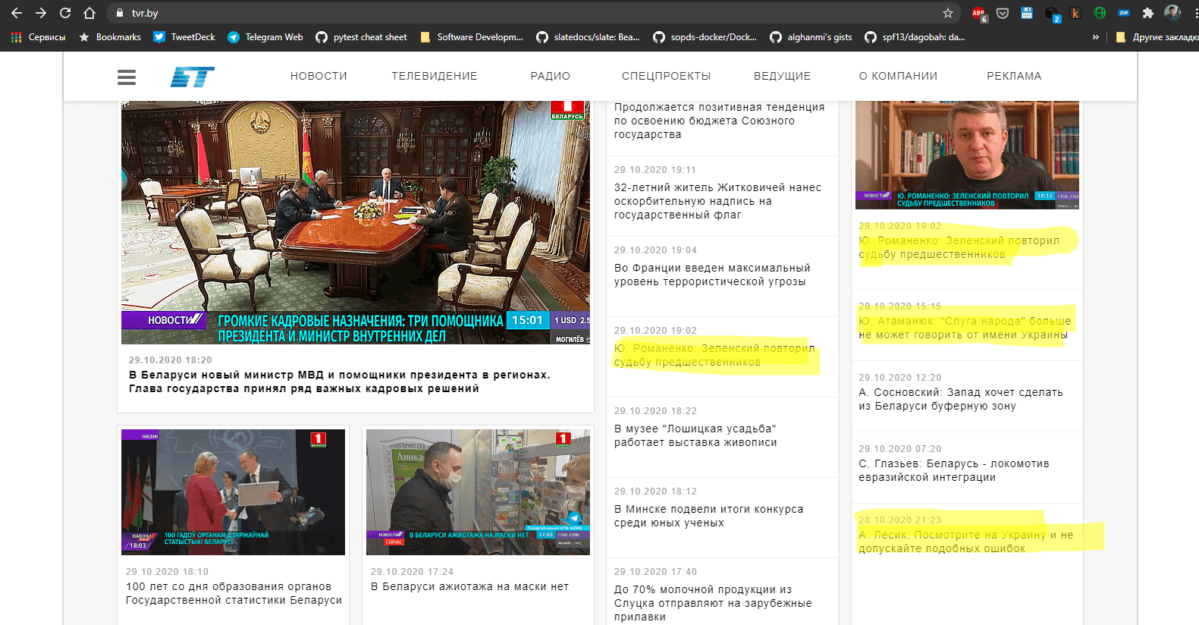
Task: Open the Telegram Web bookmark
Action: (265, 37)
